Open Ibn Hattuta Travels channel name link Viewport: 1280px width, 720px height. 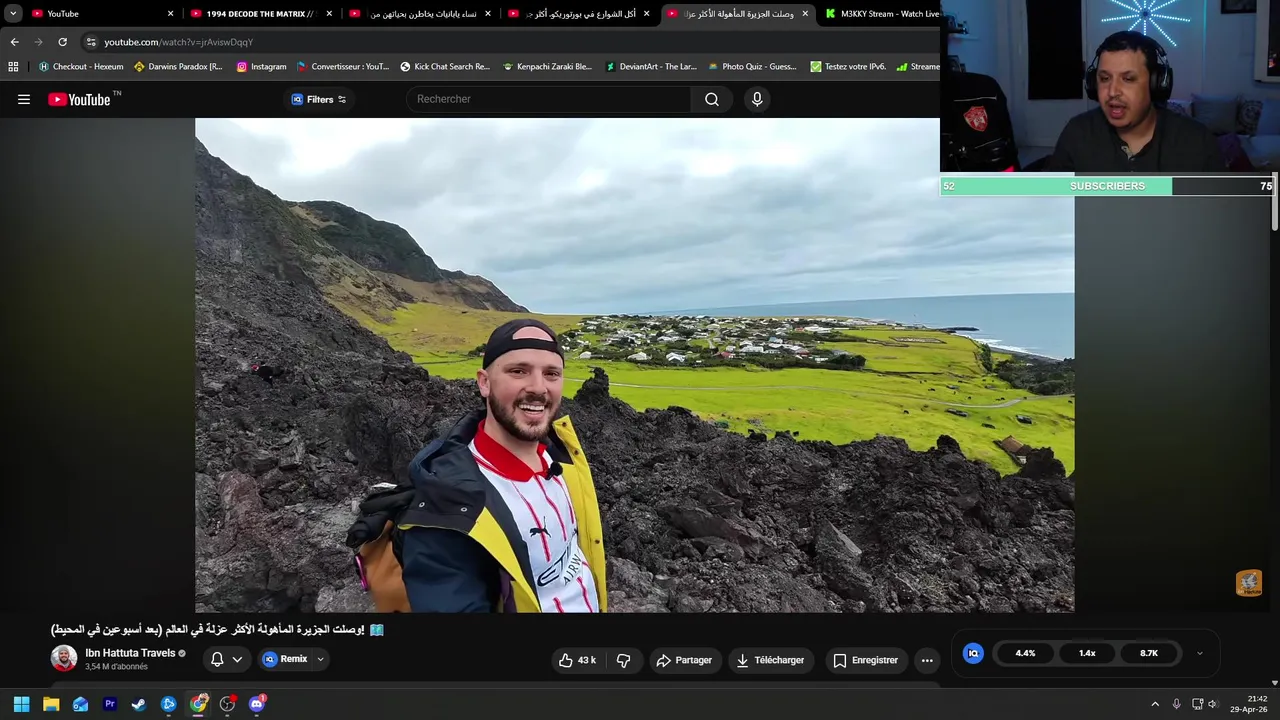click(x=130, y=653)
